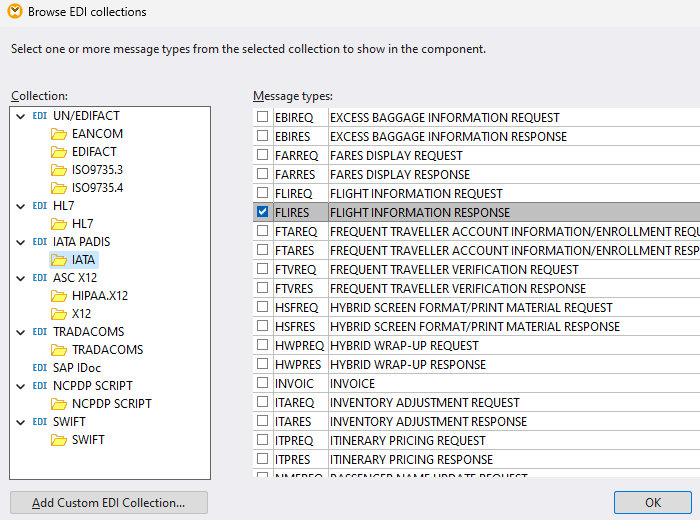Select the X12 collection tree item
700x520 pixels.
(x=81, y=314)
